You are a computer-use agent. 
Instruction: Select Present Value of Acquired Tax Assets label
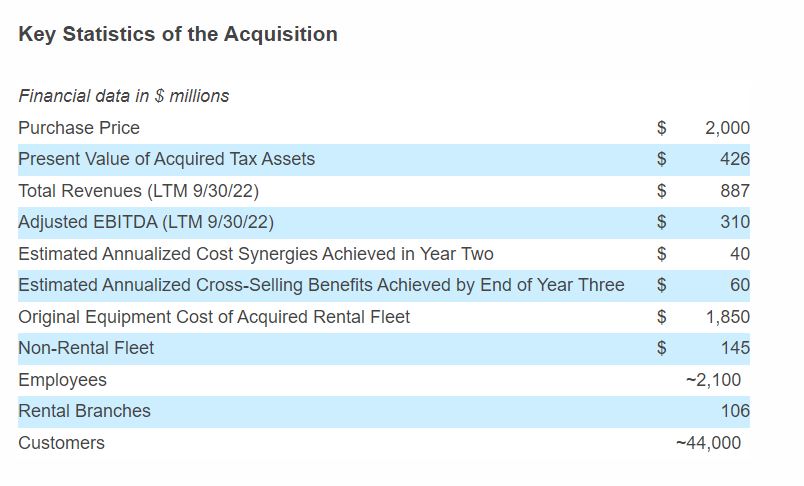[x=166, y=159]
